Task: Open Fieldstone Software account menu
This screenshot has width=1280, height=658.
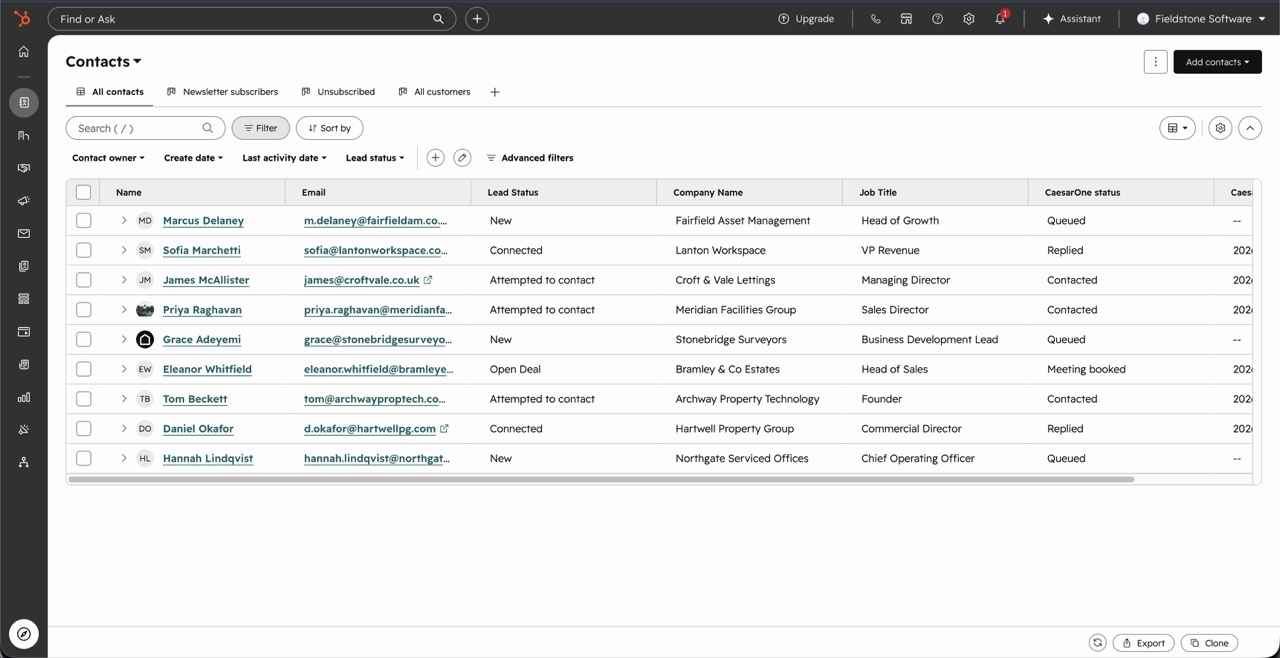Action: [x=1201, y=19]
